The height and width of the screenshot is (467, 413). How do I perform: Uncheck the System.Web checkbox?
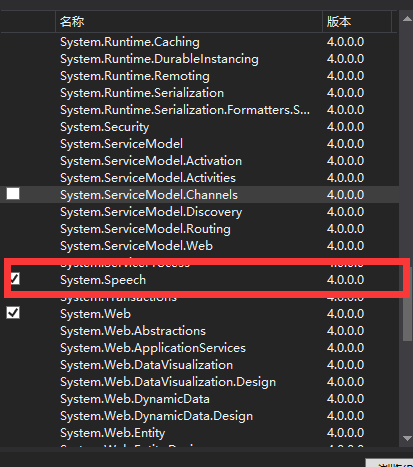tap(13, 313)
